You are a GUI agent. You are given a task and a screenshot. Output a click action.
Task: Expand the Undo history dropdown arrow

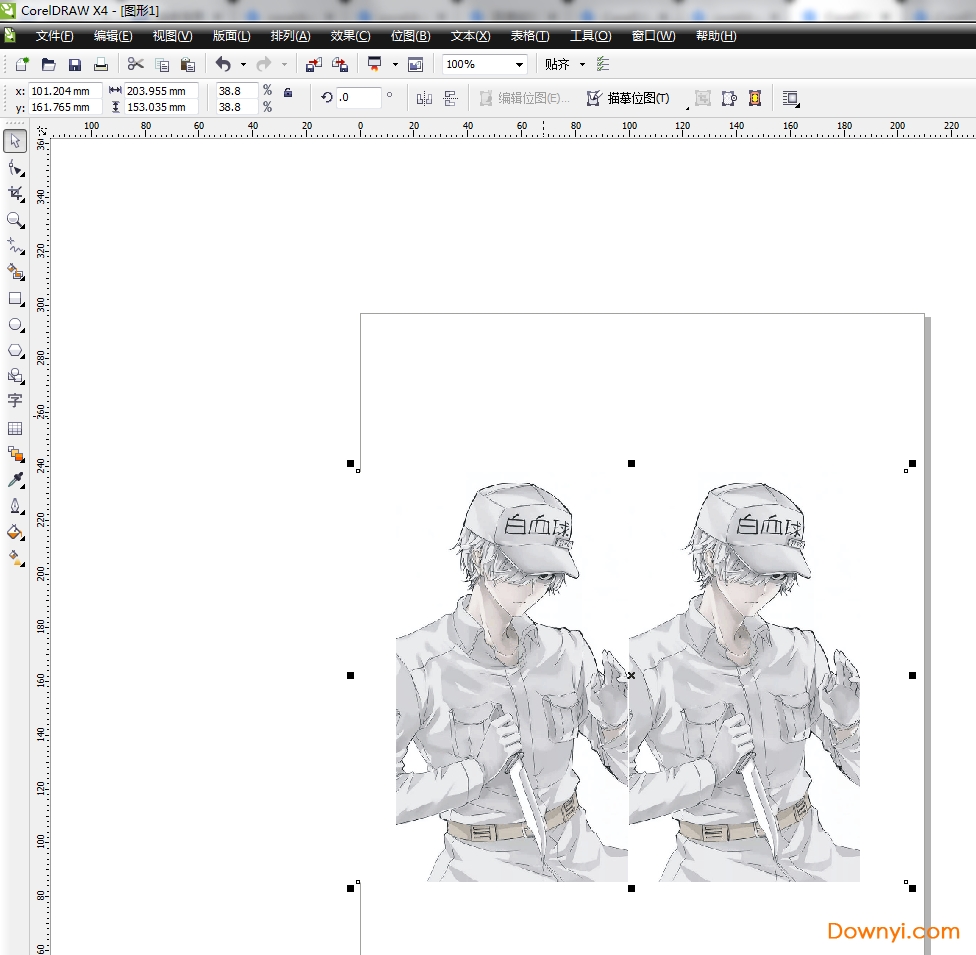(x=242, y=64)
